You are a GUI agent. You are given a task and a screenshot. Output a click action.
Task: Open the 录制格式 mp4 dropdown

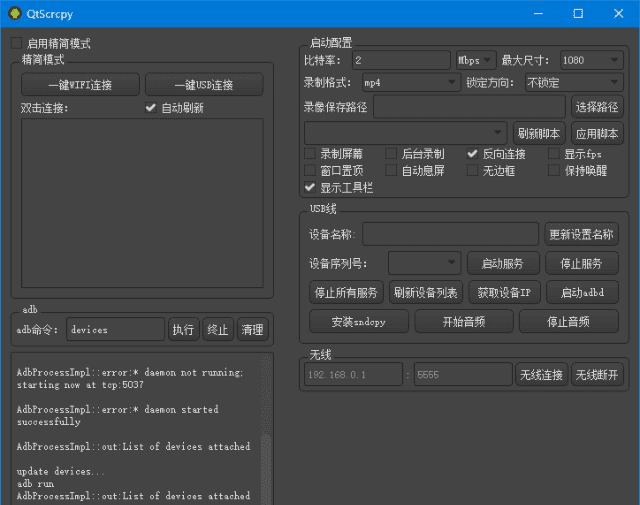411,83
